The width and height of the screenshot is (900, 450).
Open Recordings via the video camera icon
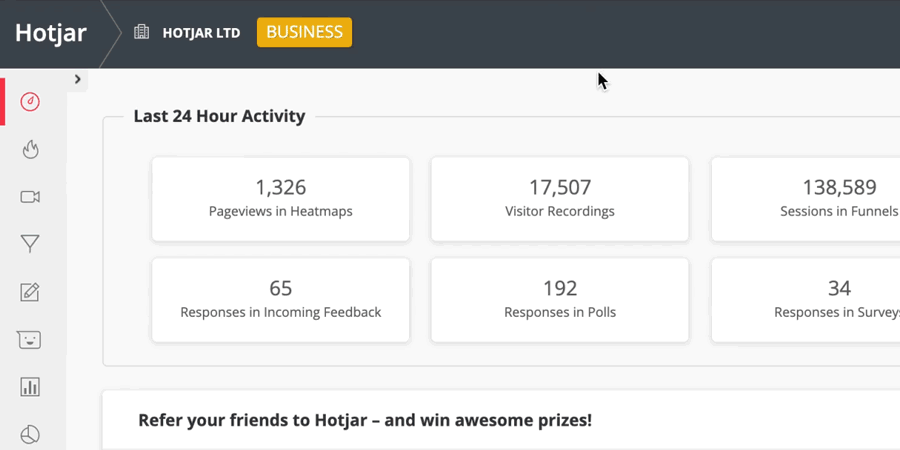30,197
